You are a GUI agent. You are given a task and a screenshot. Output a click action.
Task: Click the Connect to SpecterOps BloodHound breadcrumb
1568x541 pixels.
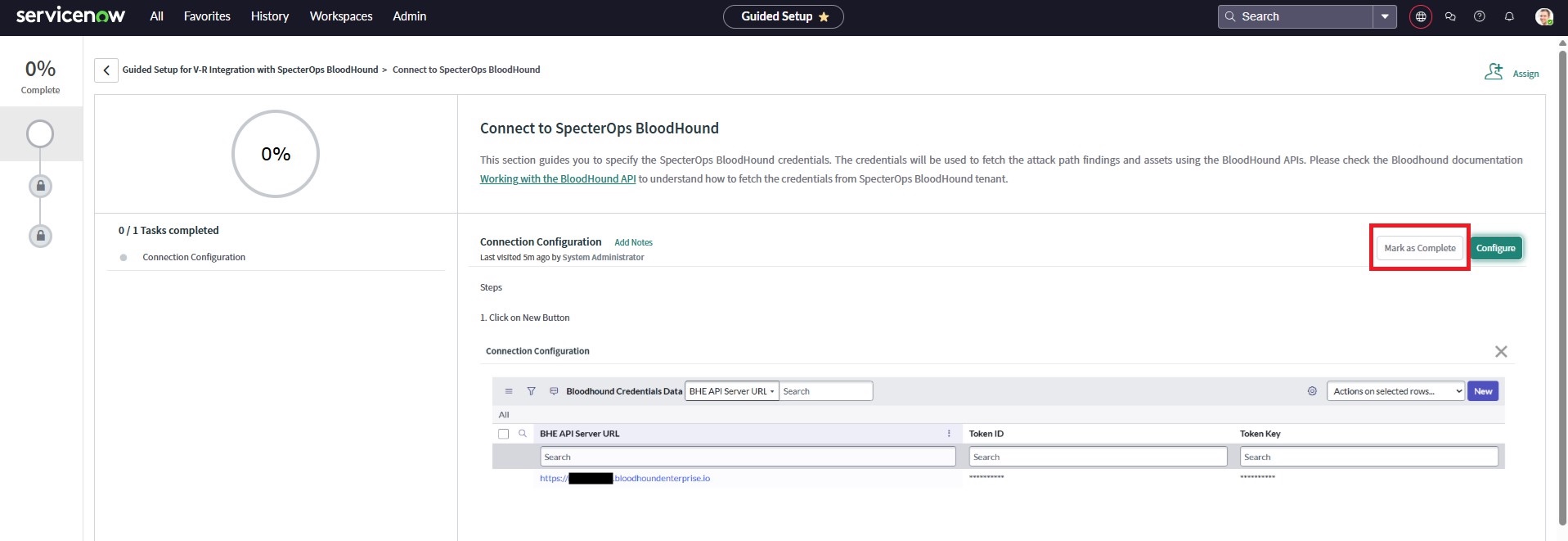click(466, 70)
